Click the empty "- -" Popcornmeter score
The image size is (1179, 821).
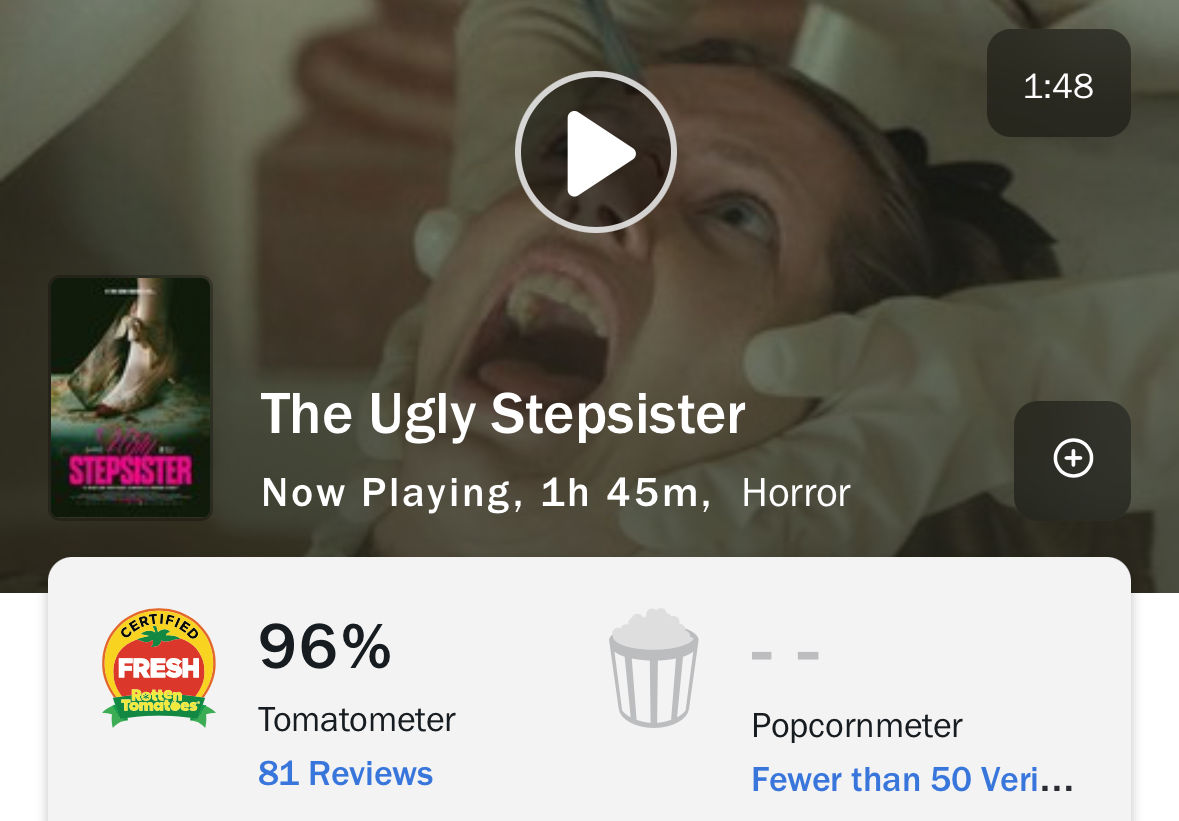[x=785, y=656]
